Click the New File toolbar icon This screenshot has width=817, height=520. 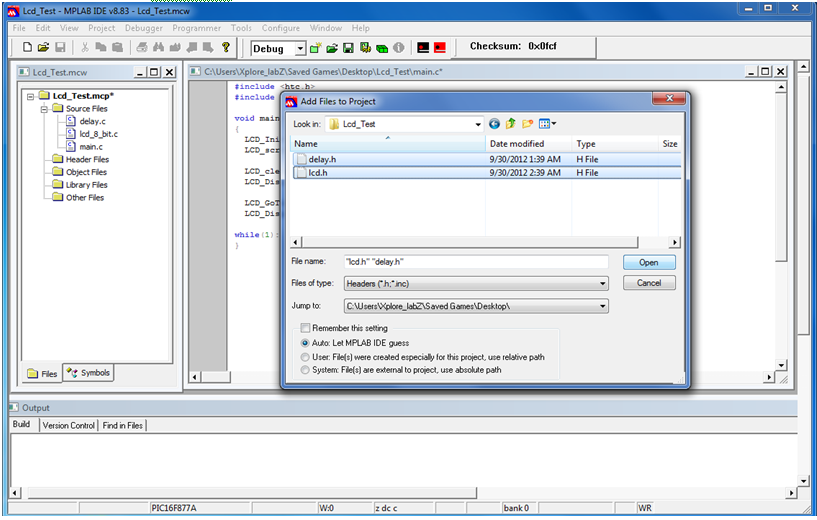click(27, 47)
